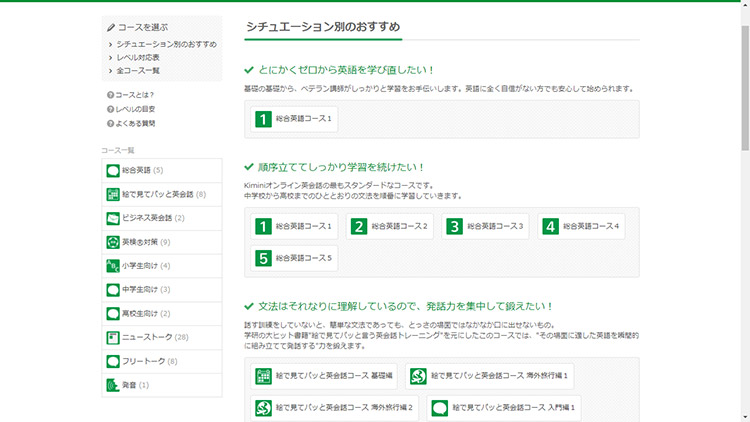Image resolution: width=750 pixels, height=422 pixels.
Task: Select the 発音 category icon
Action: pos(113,385)
